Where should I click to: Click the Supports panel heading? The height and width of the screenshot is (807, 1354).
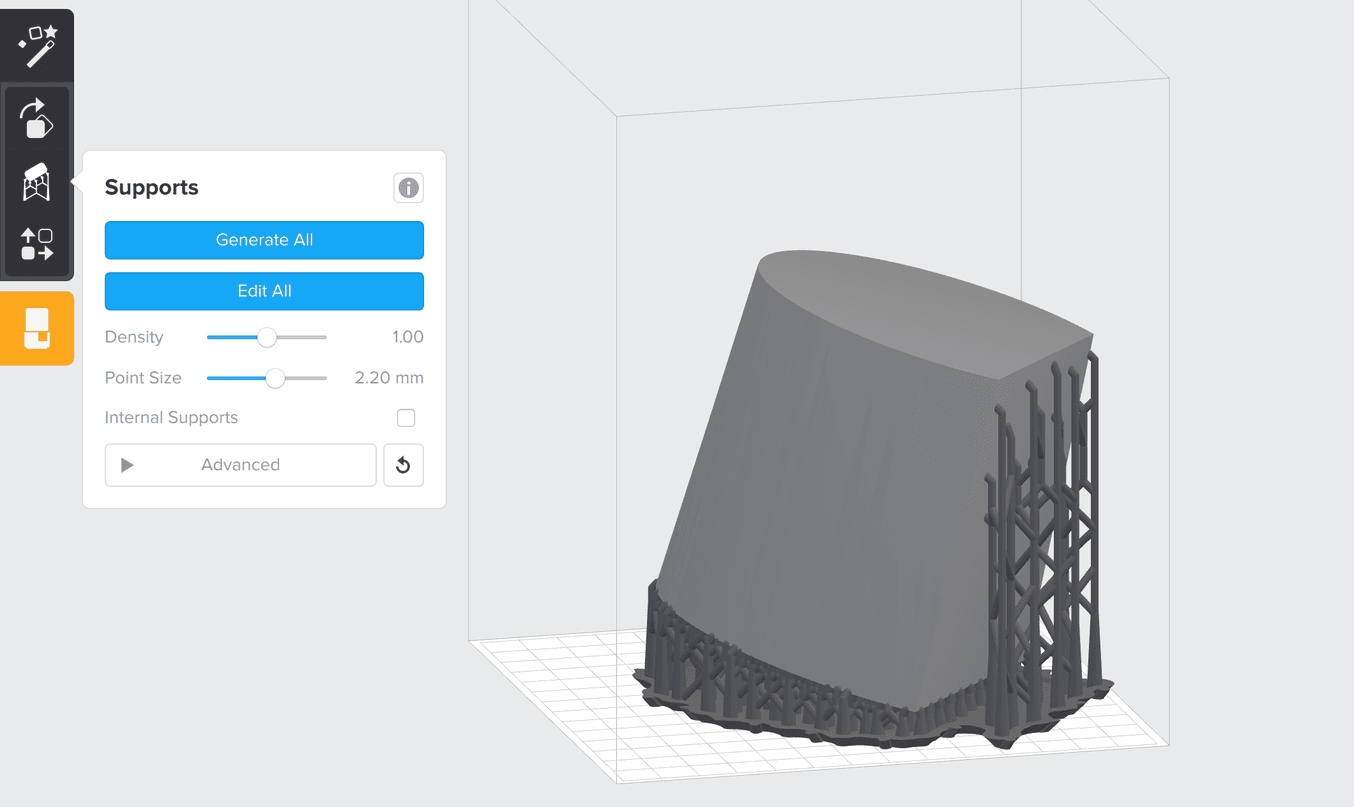pos(152,187)
